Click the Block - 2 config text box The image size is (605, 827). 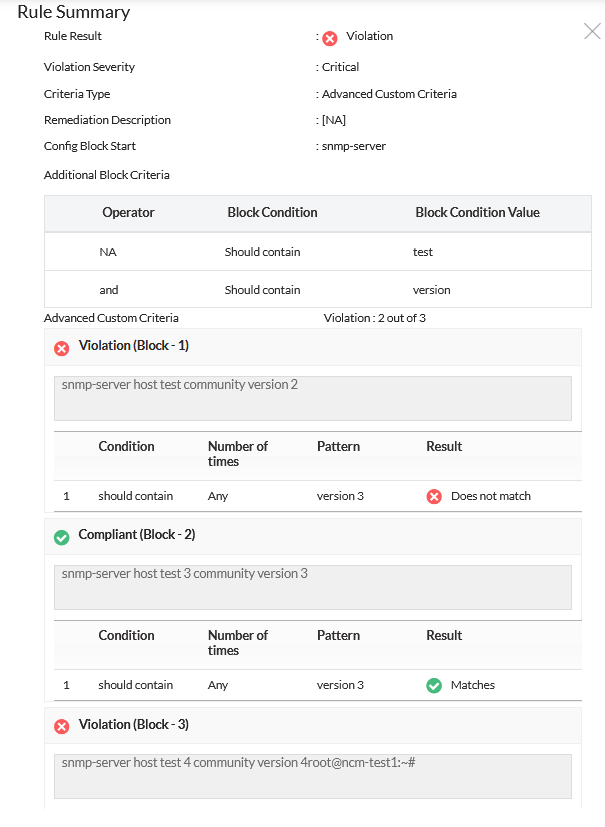312,587
